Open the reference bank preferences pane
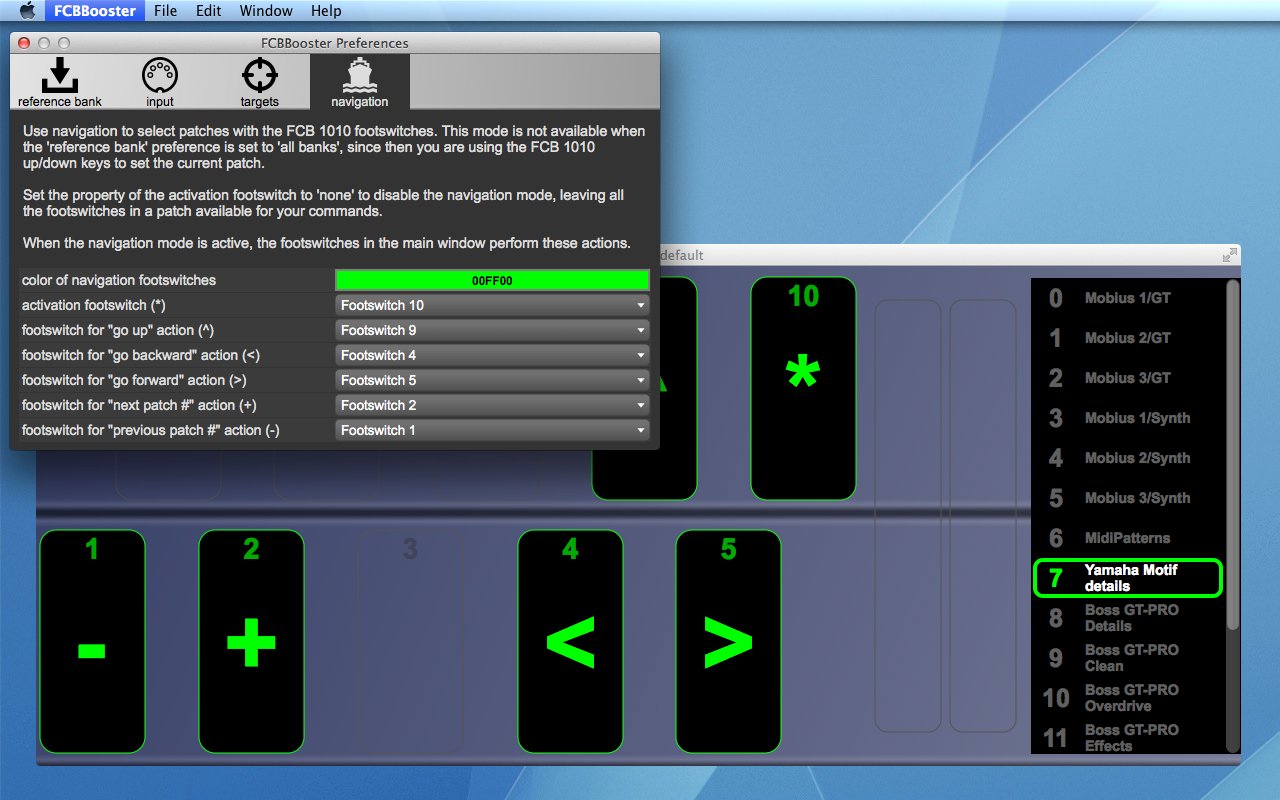The image size is (1280, 800). click(60, 82)
